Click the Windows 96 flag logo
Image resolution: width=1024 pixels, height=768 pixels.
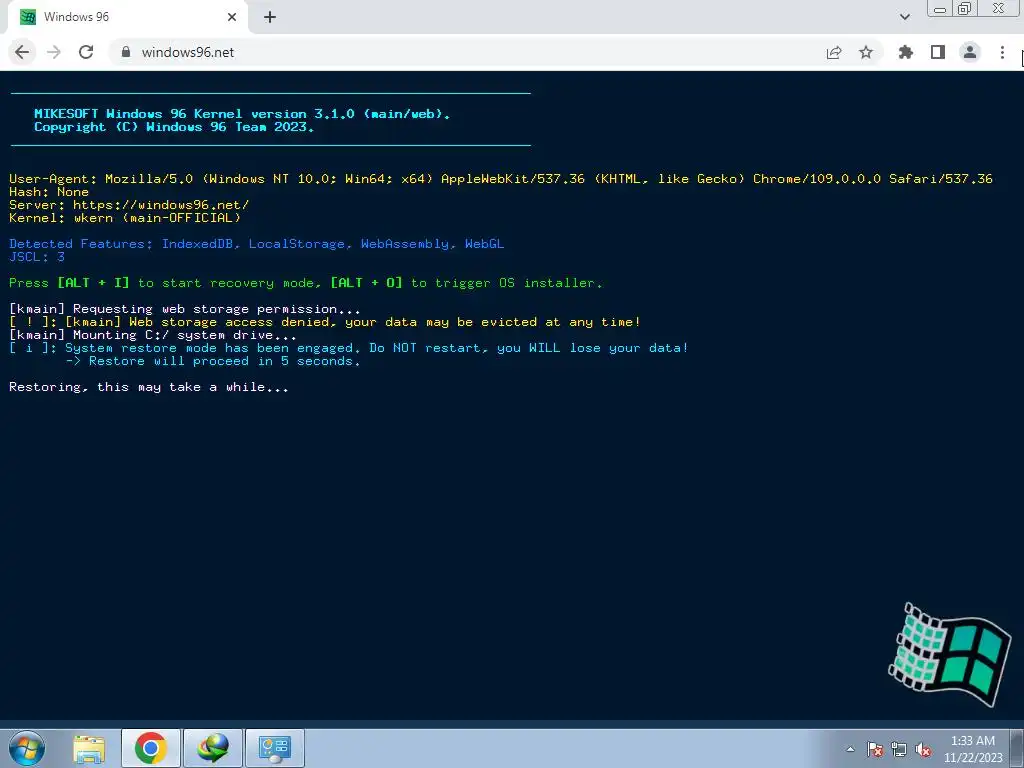pos(950,655)
